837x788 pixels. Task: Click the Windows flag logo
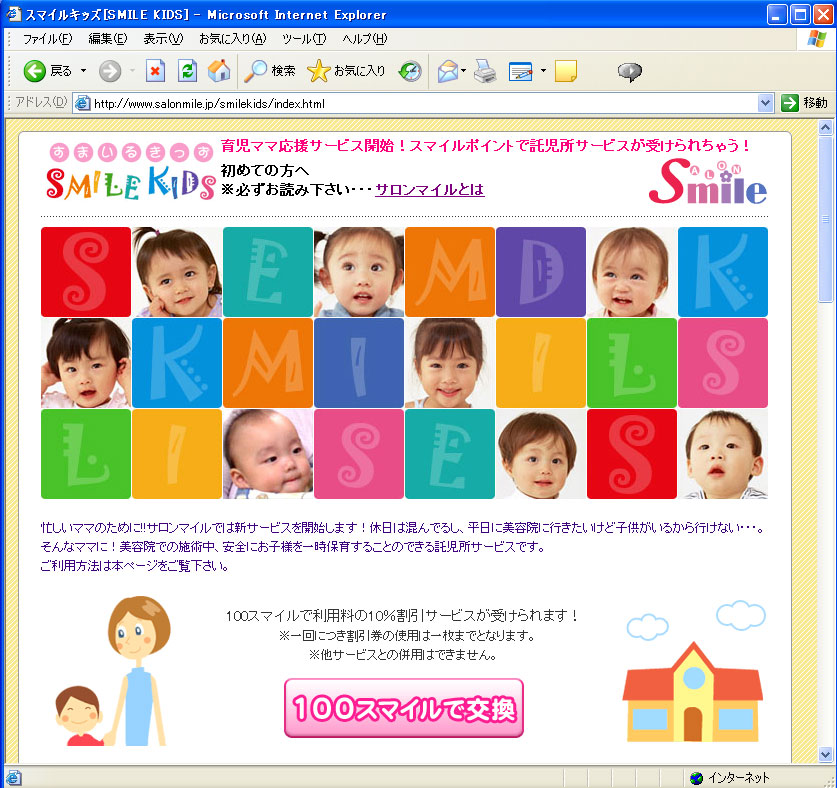pyautogui.click(x=817, y=39)
